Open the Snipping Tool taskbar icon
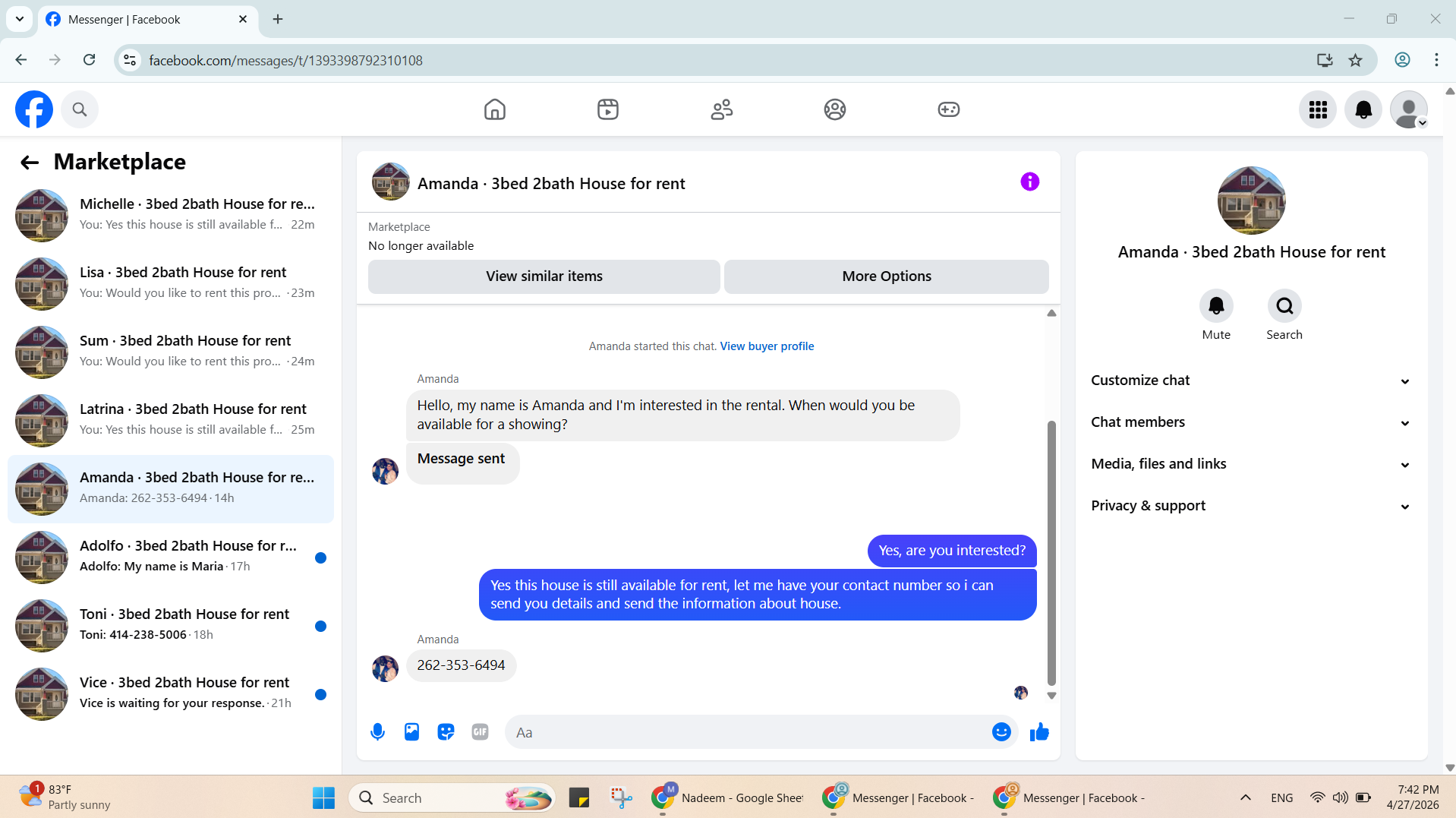This screenshot has width=1456, height=818. point(621,797)
